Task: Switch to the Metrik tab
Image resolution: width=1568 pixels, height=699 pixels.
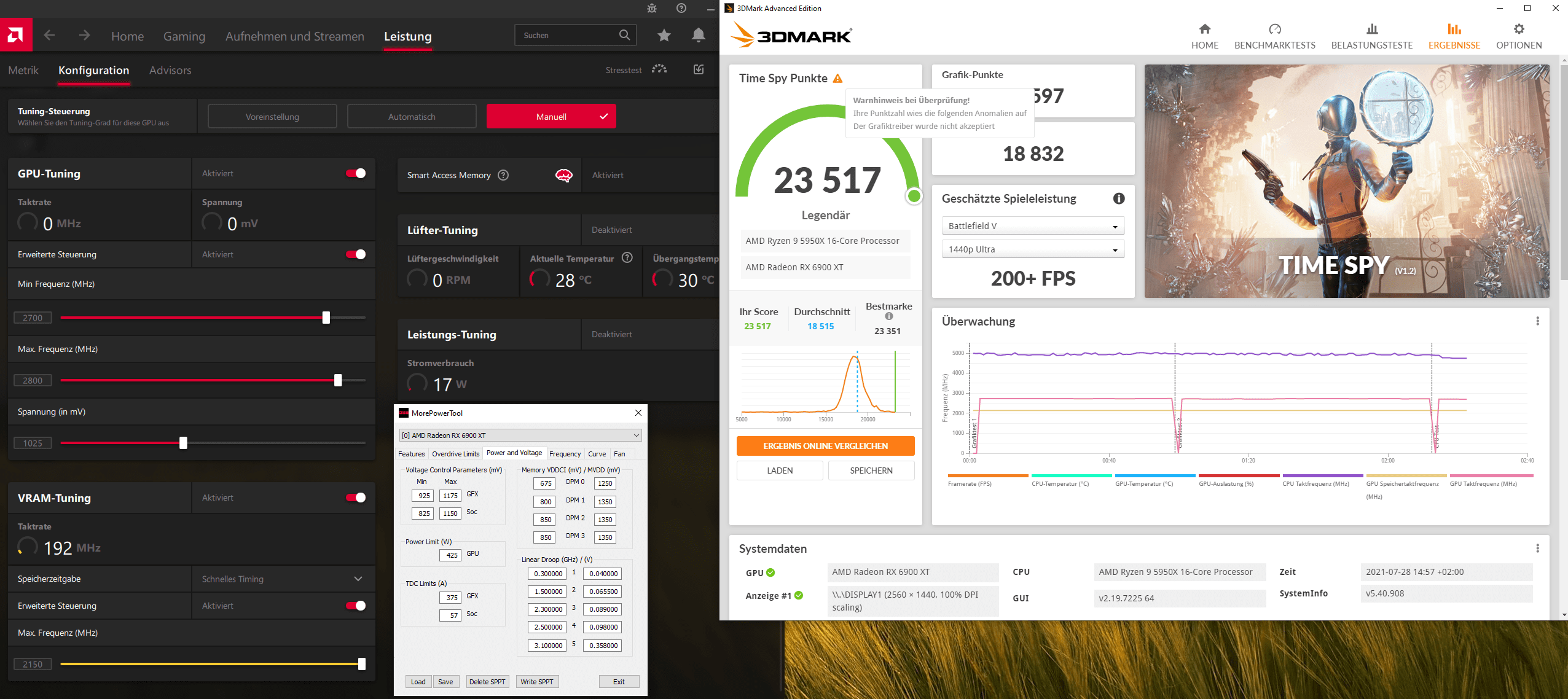Action: point(23,70)
